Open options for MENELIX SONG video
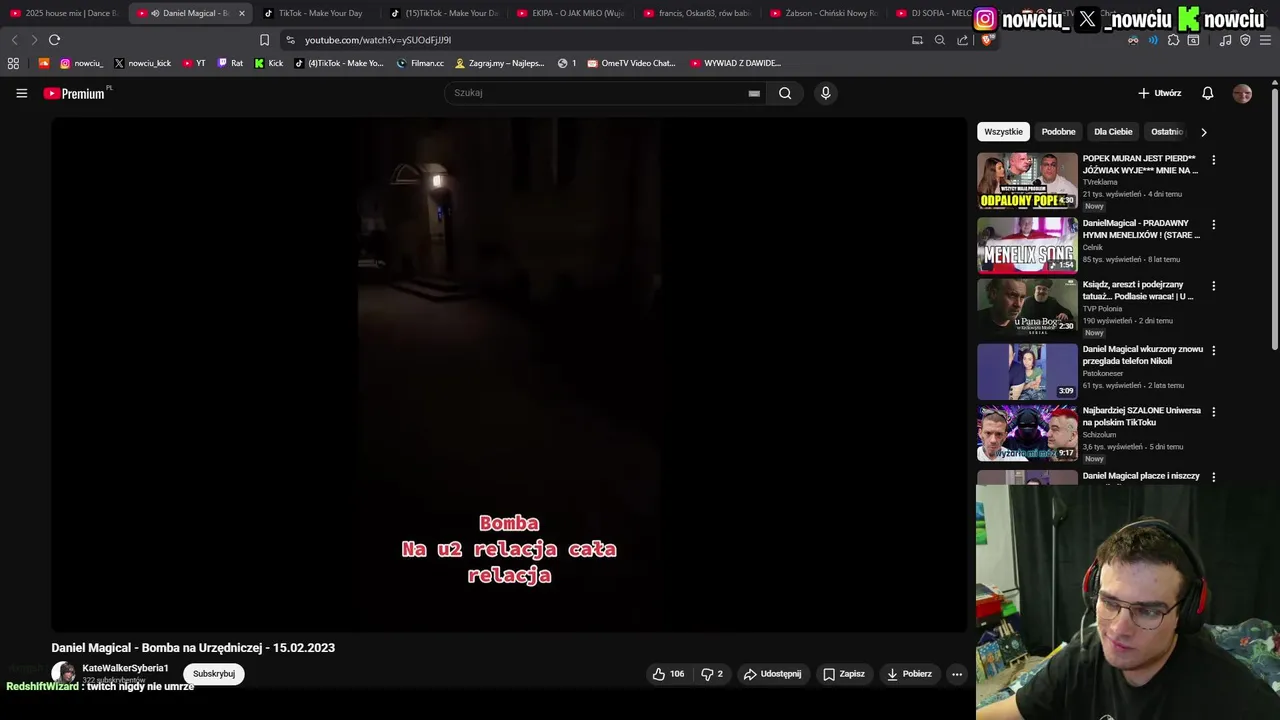 click(1214, 225)
